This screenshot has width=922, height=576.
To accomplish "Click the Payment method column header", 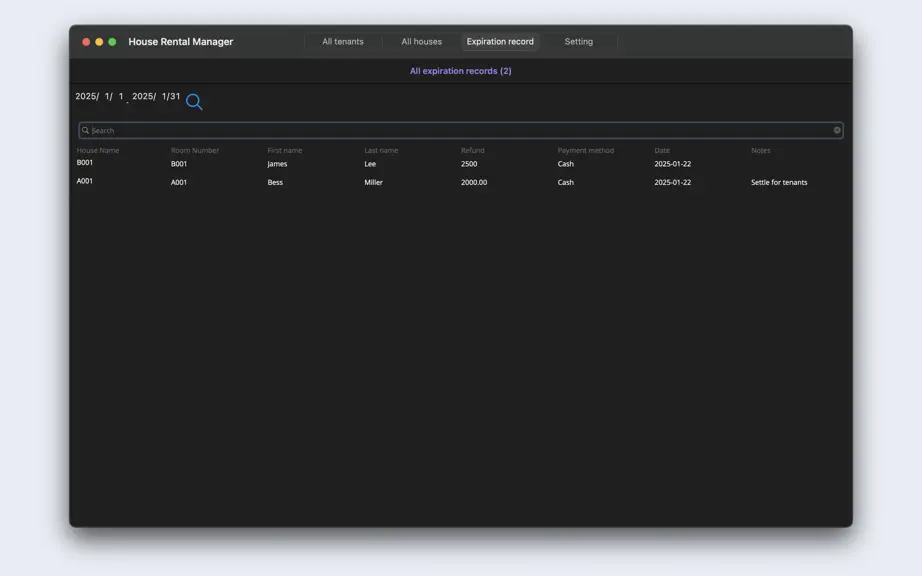I will click(586, 150).
